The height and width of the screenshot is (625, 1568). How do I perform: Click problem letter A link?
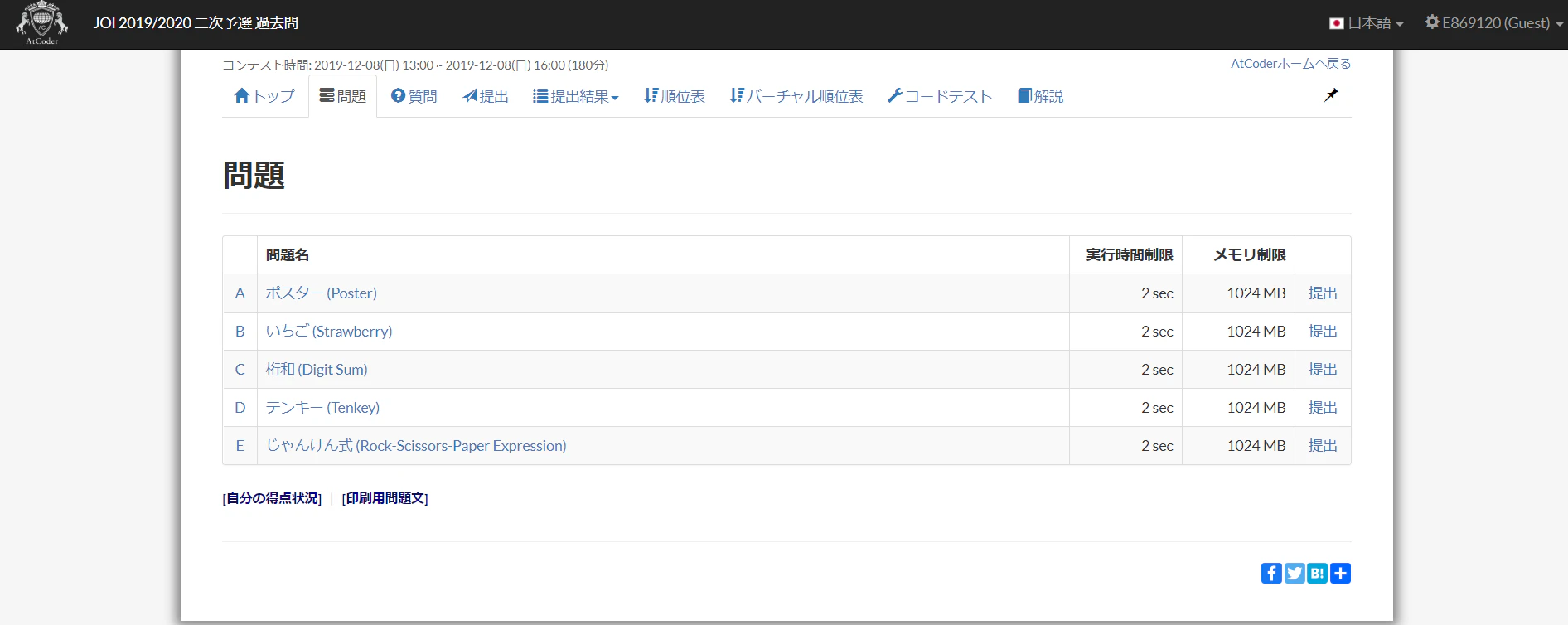click(x=240, y=293)
